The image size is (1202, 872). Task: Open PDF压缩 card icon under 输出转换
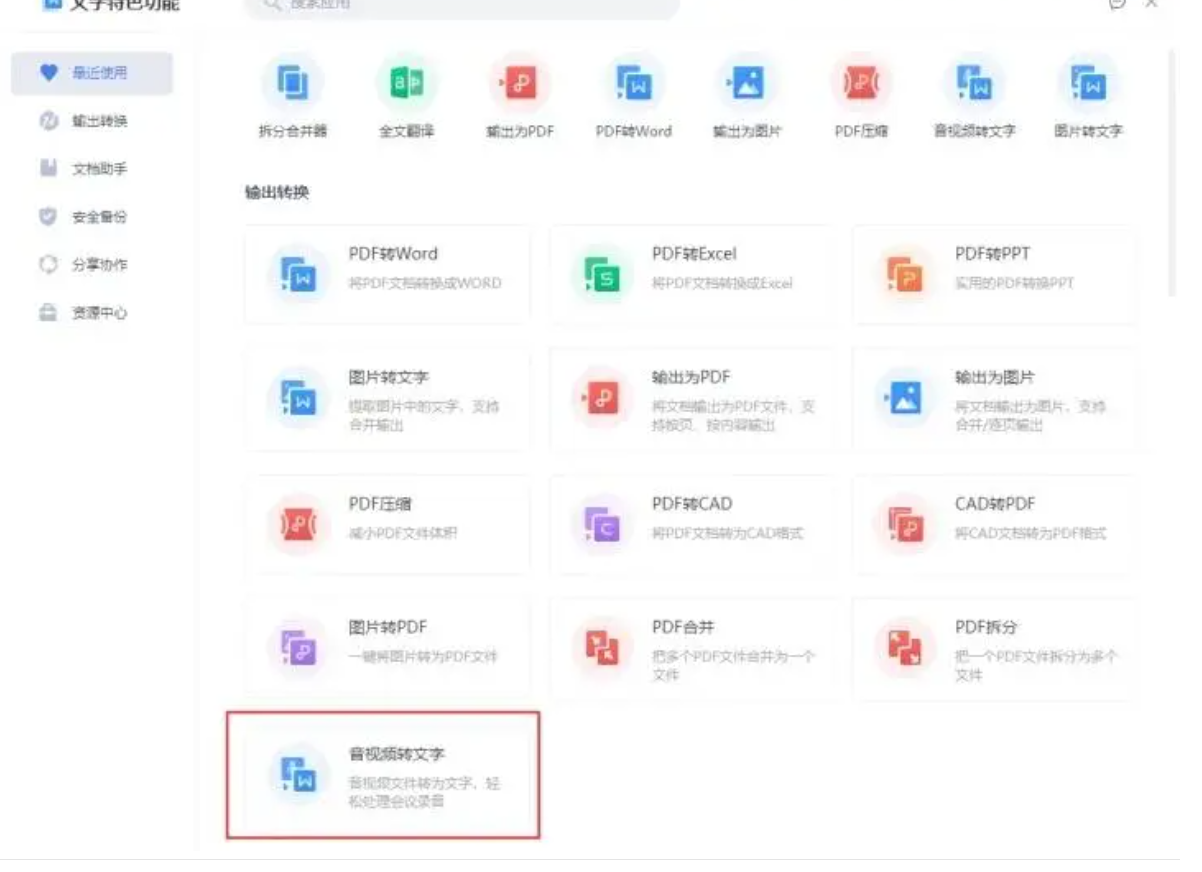(298, 524)
